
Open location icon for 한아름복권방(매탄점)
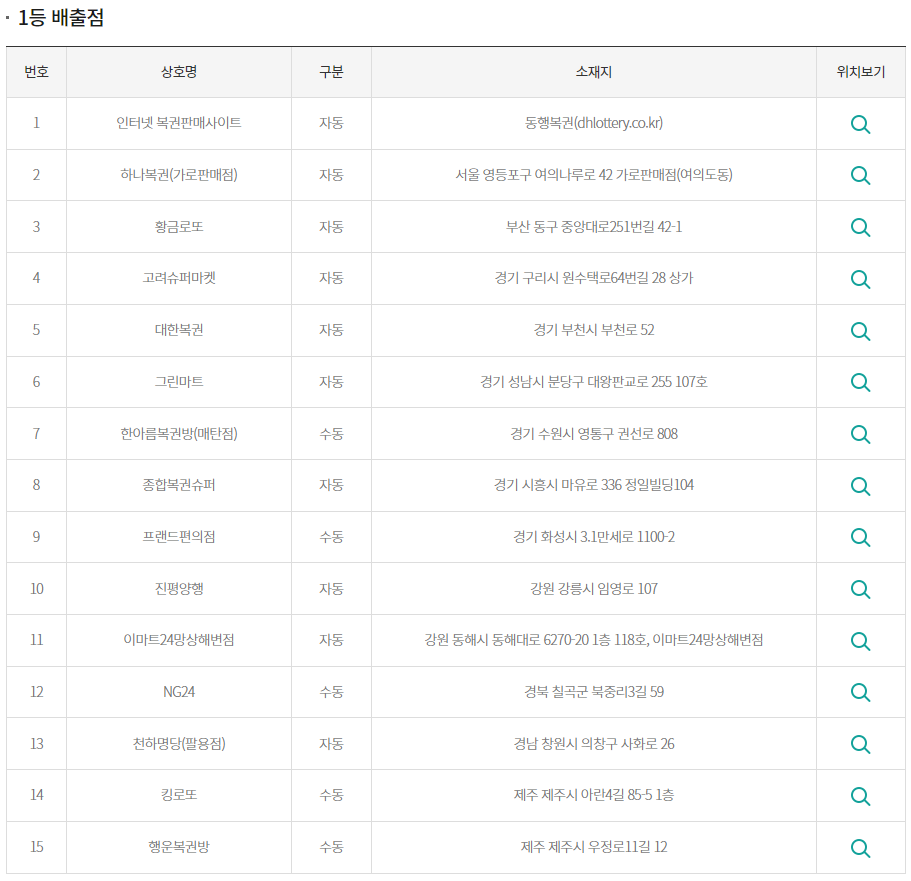[860, 434]
